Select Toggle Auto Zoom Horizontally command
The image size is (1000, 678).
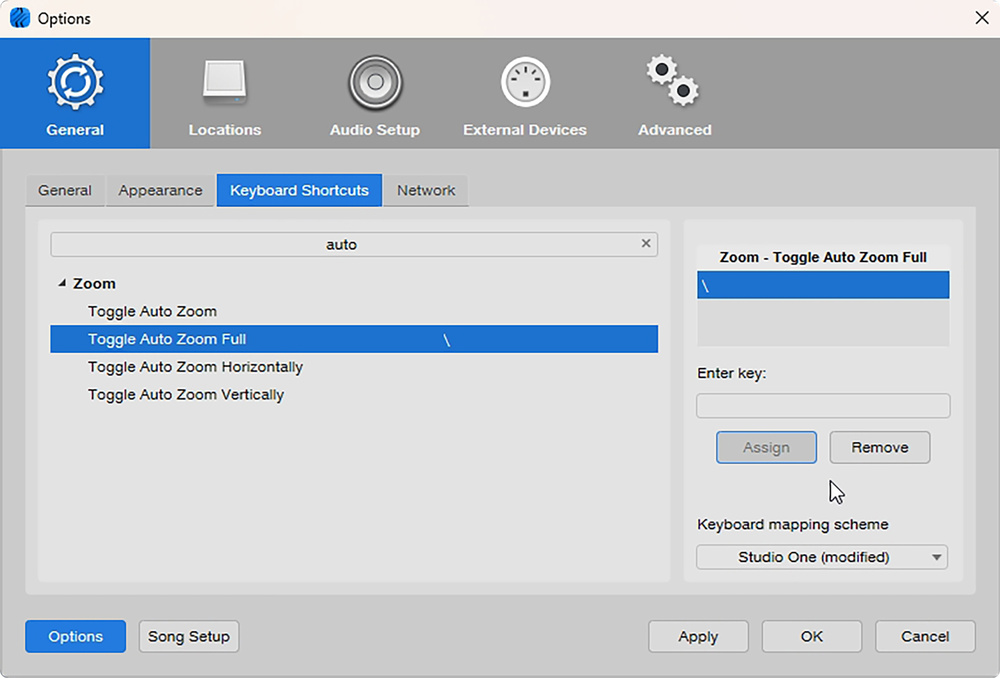coord(195,367)
